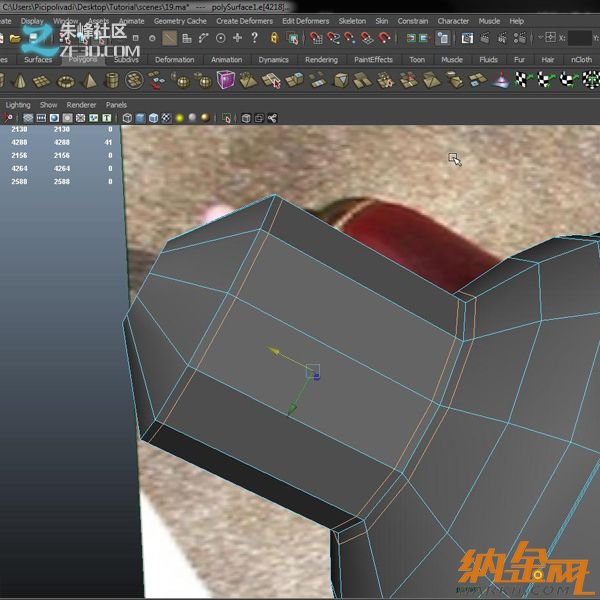Click the polygon cone shelf icon

click(x=19, y=81)
